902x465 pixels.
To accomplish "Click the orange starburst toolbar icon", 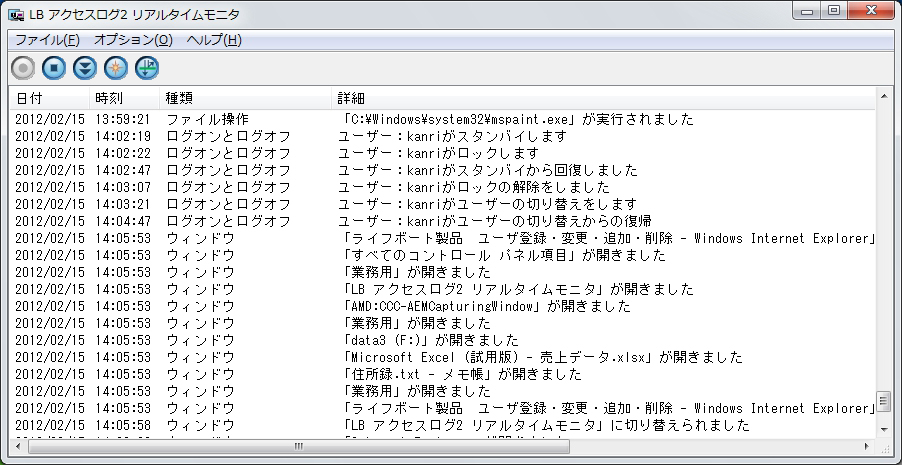I will 116,68.
